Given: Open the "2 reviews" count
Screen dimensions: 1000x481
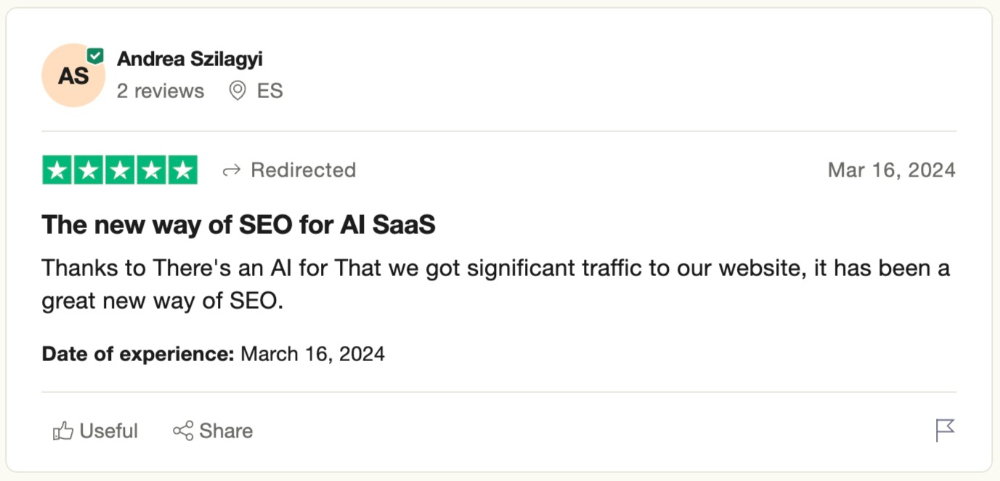Looking at the screenshot, I should coord(160,91).
